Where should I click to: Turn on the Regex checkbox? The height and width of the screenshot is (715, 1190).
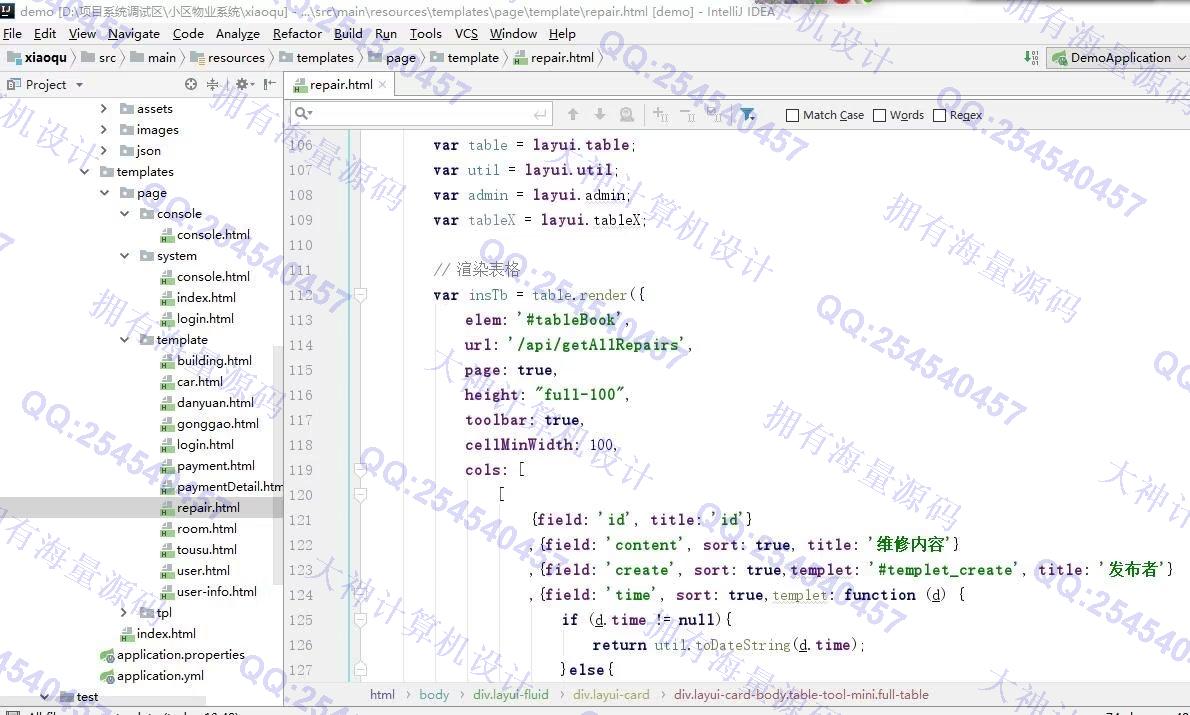pyautogui.click(x=940, y=115)
